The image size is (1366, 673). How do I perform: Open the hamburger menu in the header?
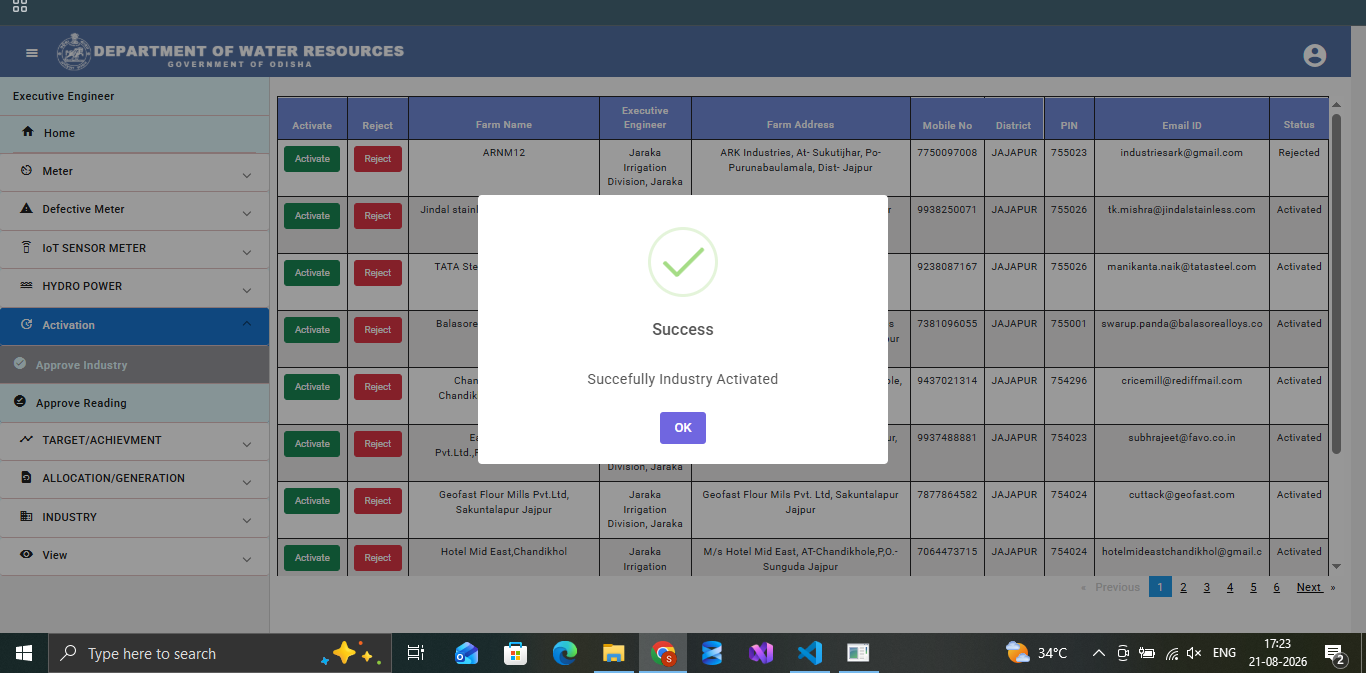click(x=32, y=53)
